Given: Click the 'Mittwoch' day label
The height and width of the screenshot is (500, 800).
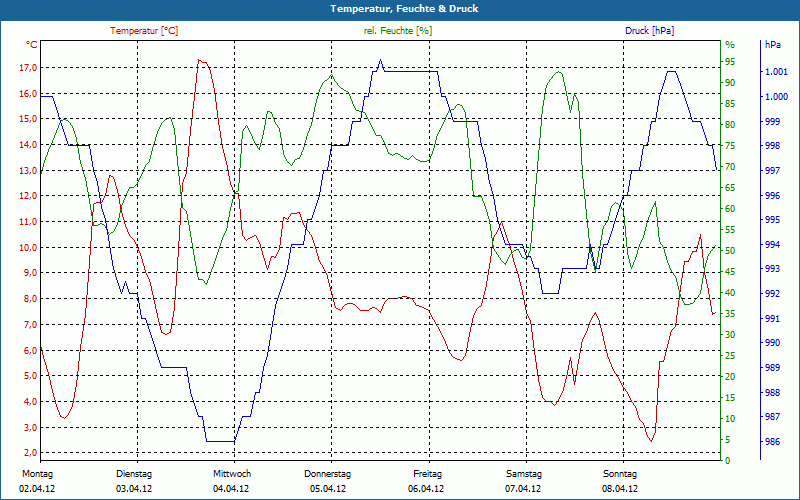Looking at the screenshot, I should coord(232,474).
